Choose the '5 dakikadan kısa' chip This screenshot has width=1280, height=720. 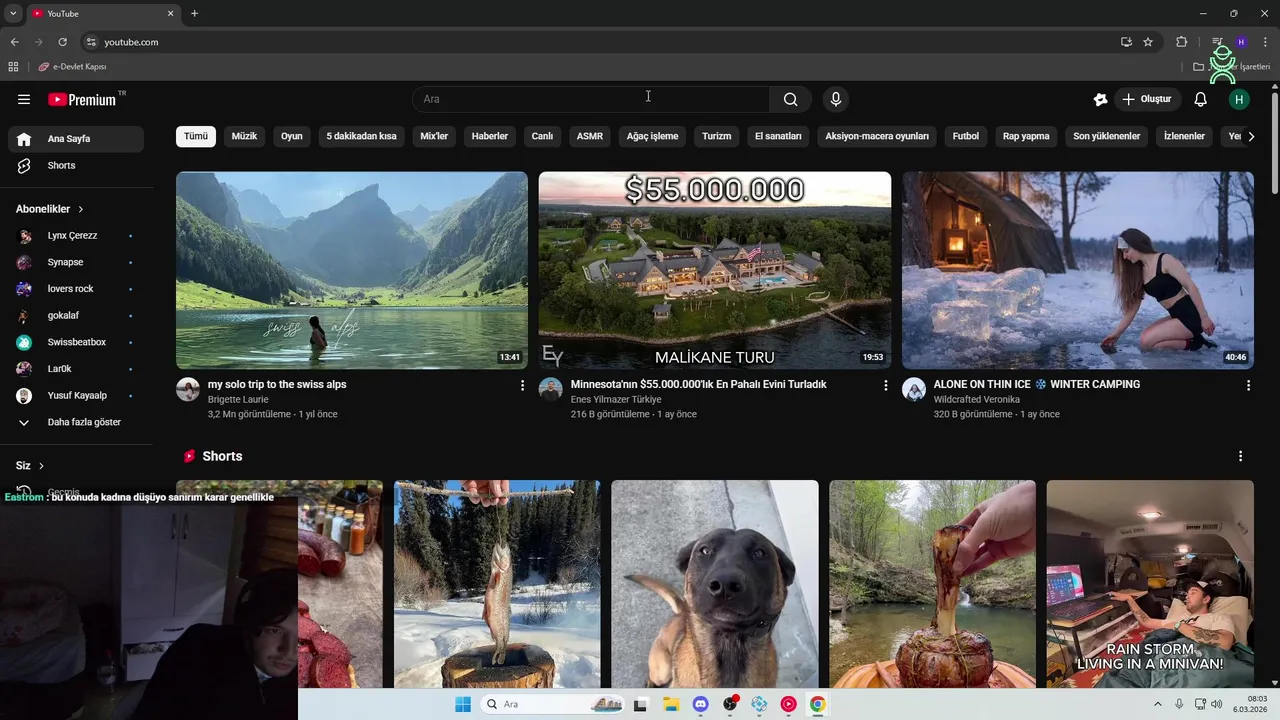(x=361, y=136)
